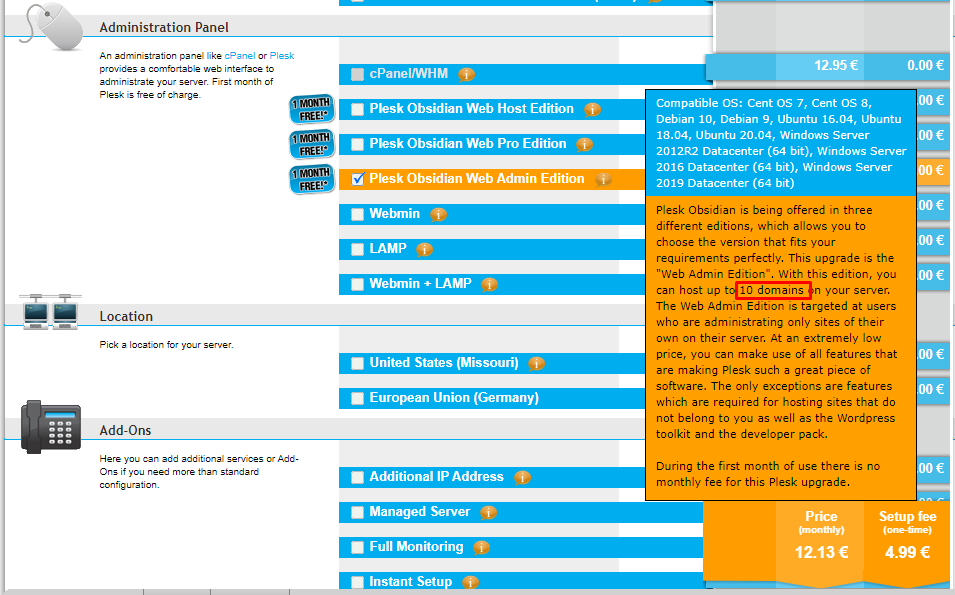The height and width of the screenshot is (595, 955).
Task: Click European Union (Germany) label
Action: (454, 398)
